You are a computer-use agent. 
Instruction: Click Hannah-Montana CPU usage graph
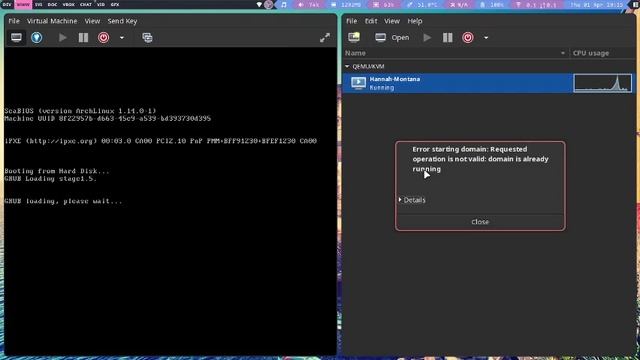602,83
